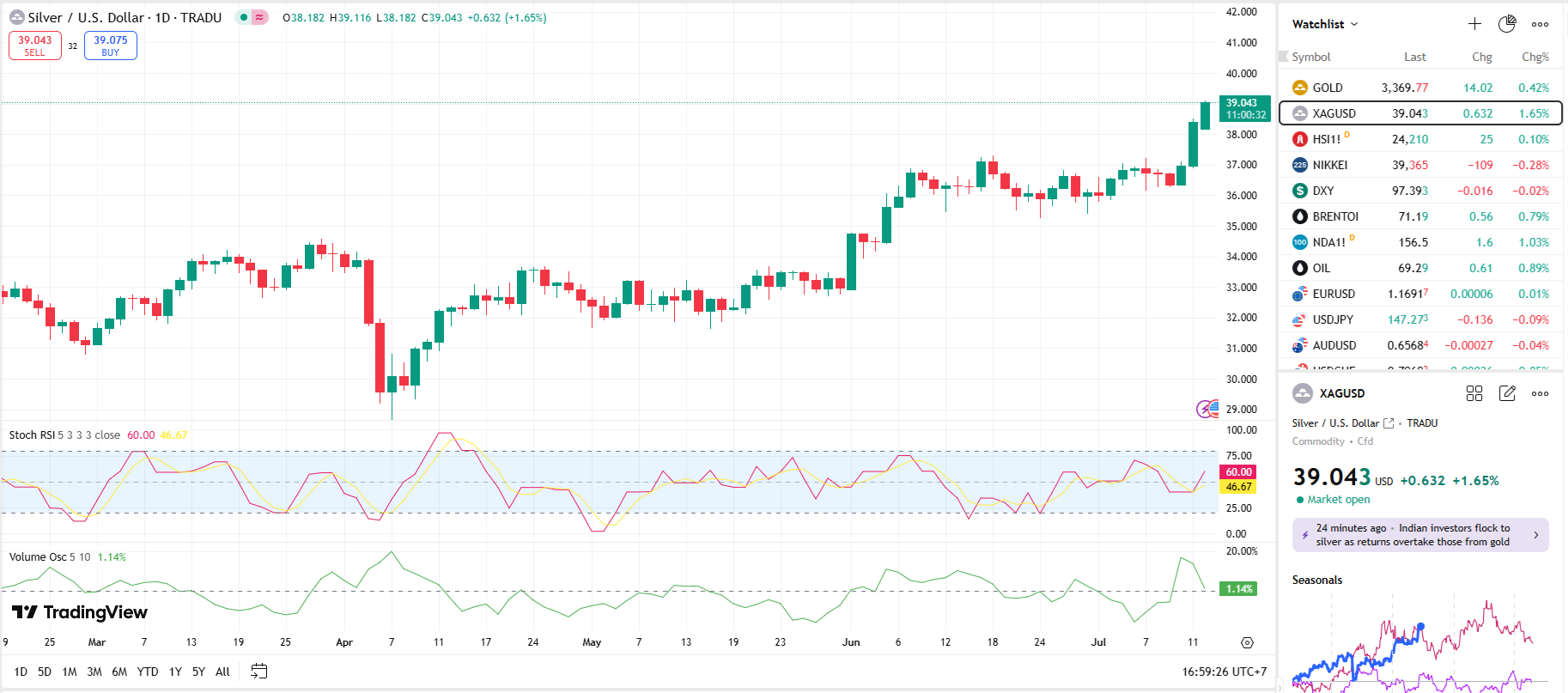Open the timezone menu showing UTC+7
The image size is (1568, 693).
(x=1224, y=672)
